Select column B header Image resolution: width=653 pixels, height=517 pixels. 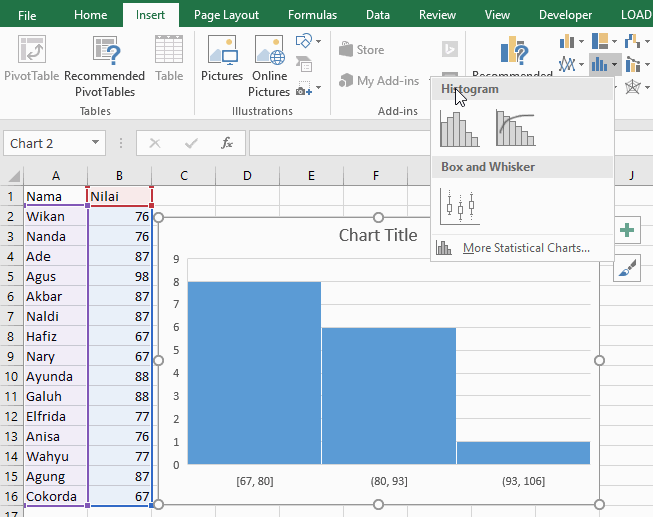[x=119, y=175]
